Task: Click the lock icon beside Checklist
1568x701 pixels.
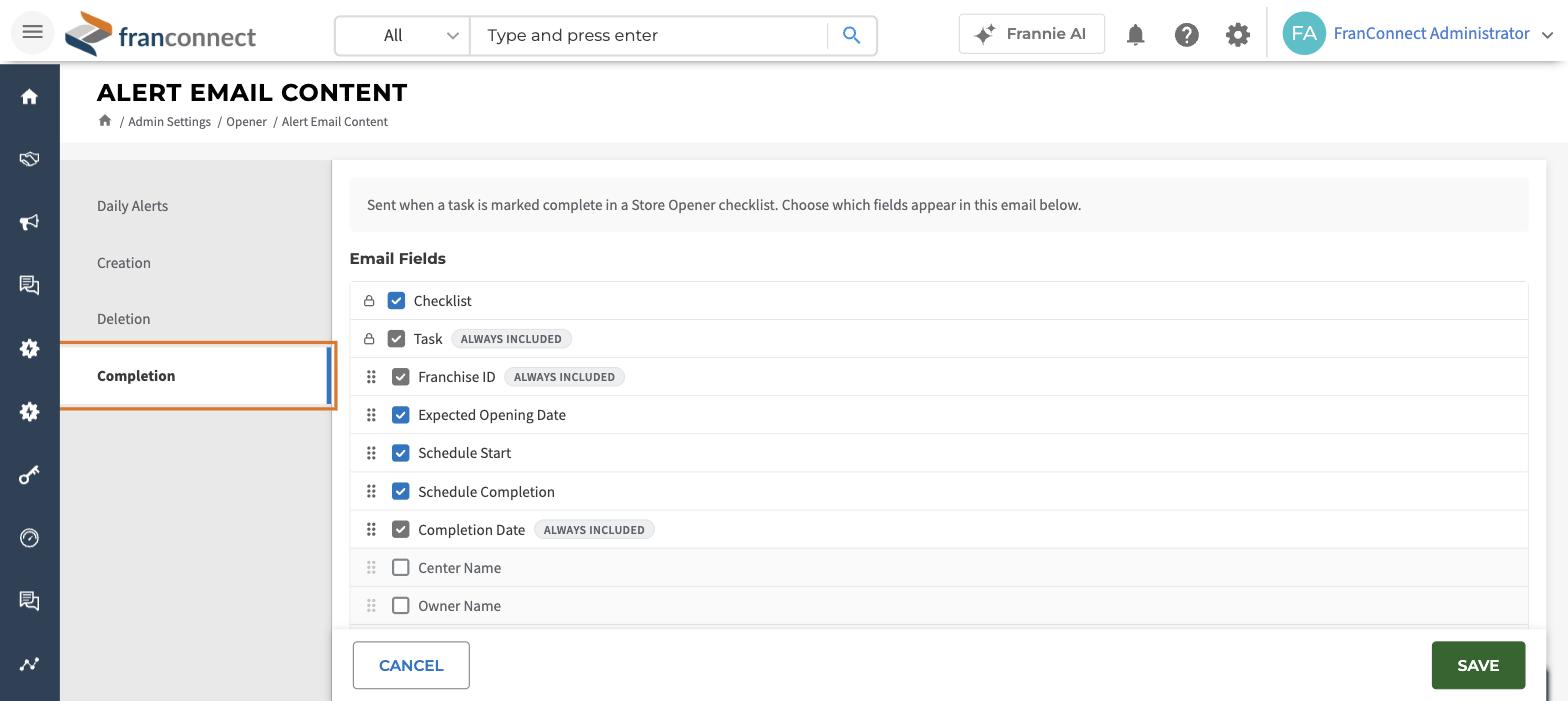Action: click(x=369, y=301)
